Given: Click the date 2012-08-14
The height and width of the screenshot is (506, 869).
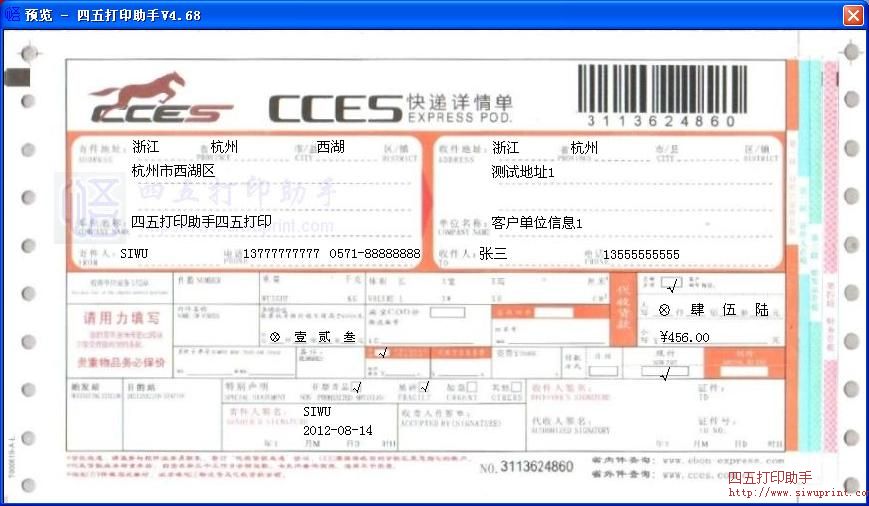Looking at the screenshot, I should 338,431.
